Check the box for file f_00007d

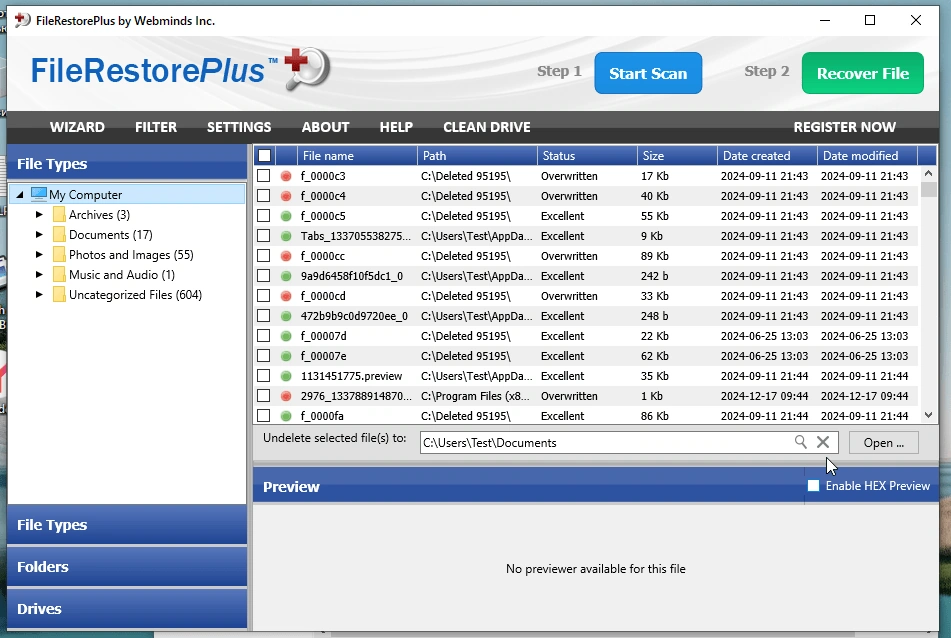pos(263,336)
